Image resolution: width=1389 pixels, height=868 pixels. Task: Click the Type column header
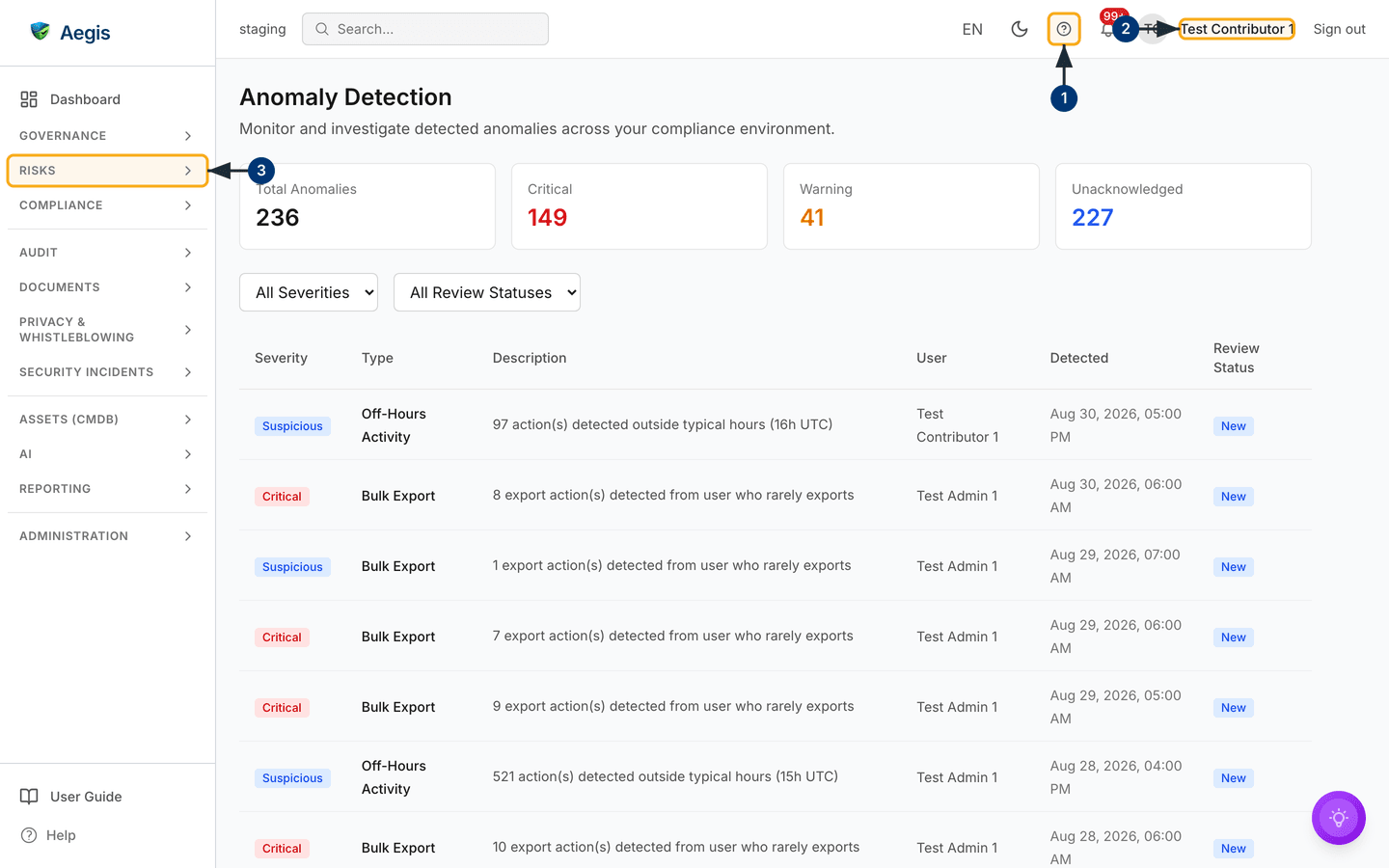(377, 358)
